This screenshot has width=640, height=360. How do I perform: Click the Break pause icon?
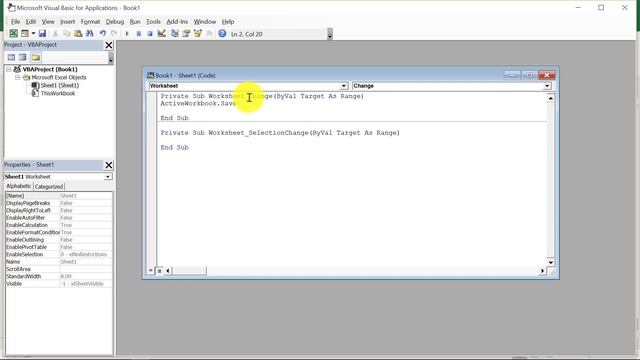pyautogui.click(x=139, y=33)
